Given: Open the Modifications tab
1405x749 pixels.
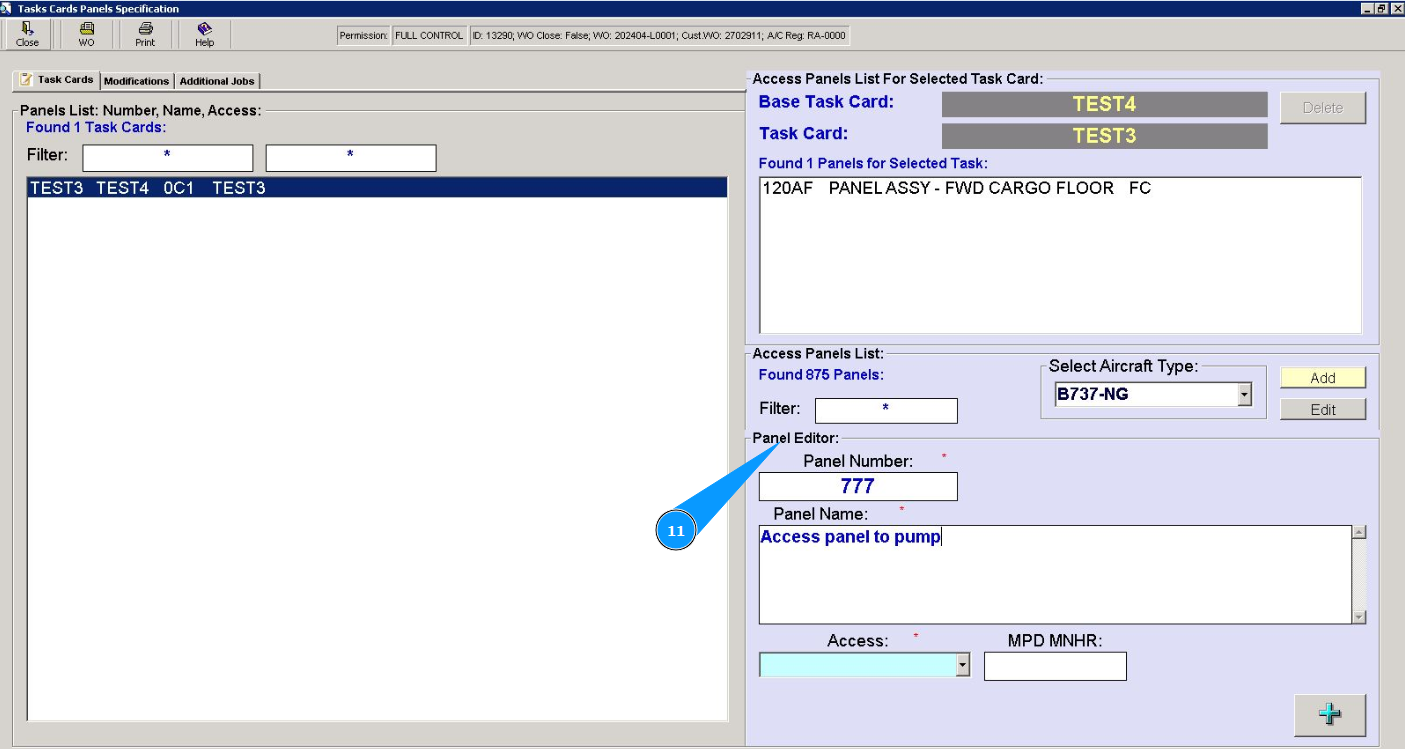Looking at the screenshot, I should [x=137, y=81].
